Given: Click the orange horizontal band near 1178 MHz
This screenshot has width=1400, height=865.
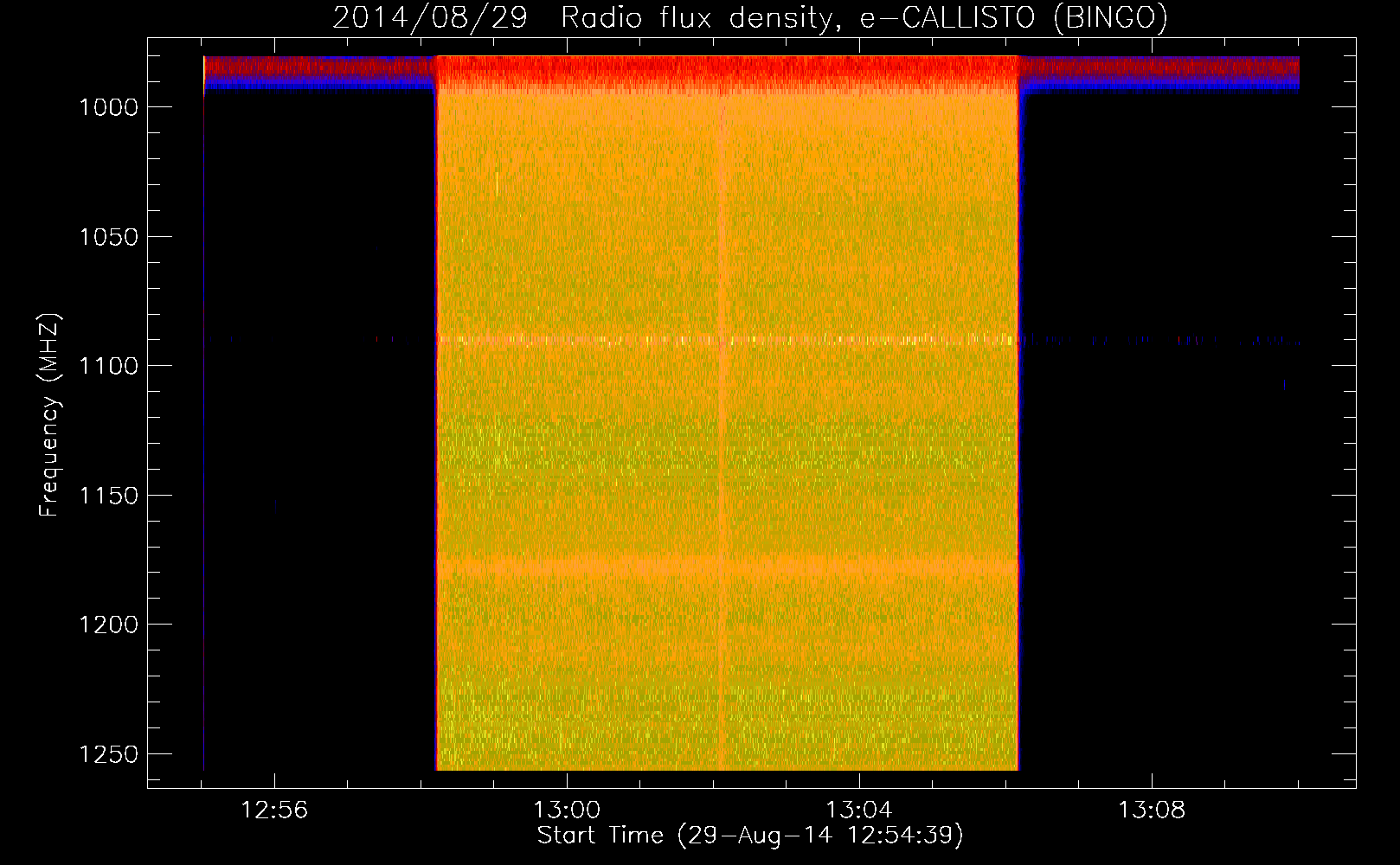Looking at the screenshot, I should [x=727, y=567].
